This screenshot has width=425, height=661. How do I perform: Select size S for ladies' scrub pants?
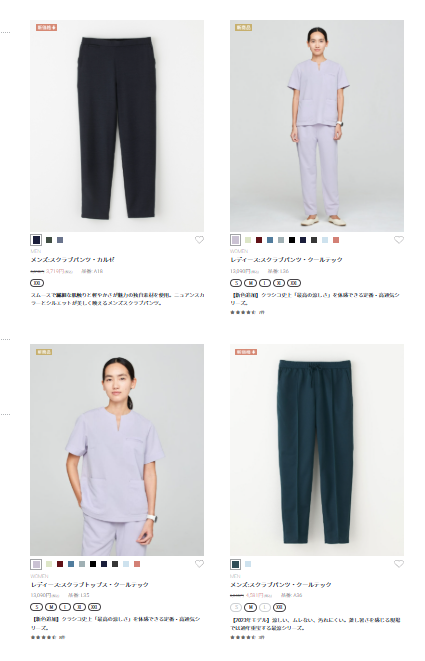click(x=237, y=283)
